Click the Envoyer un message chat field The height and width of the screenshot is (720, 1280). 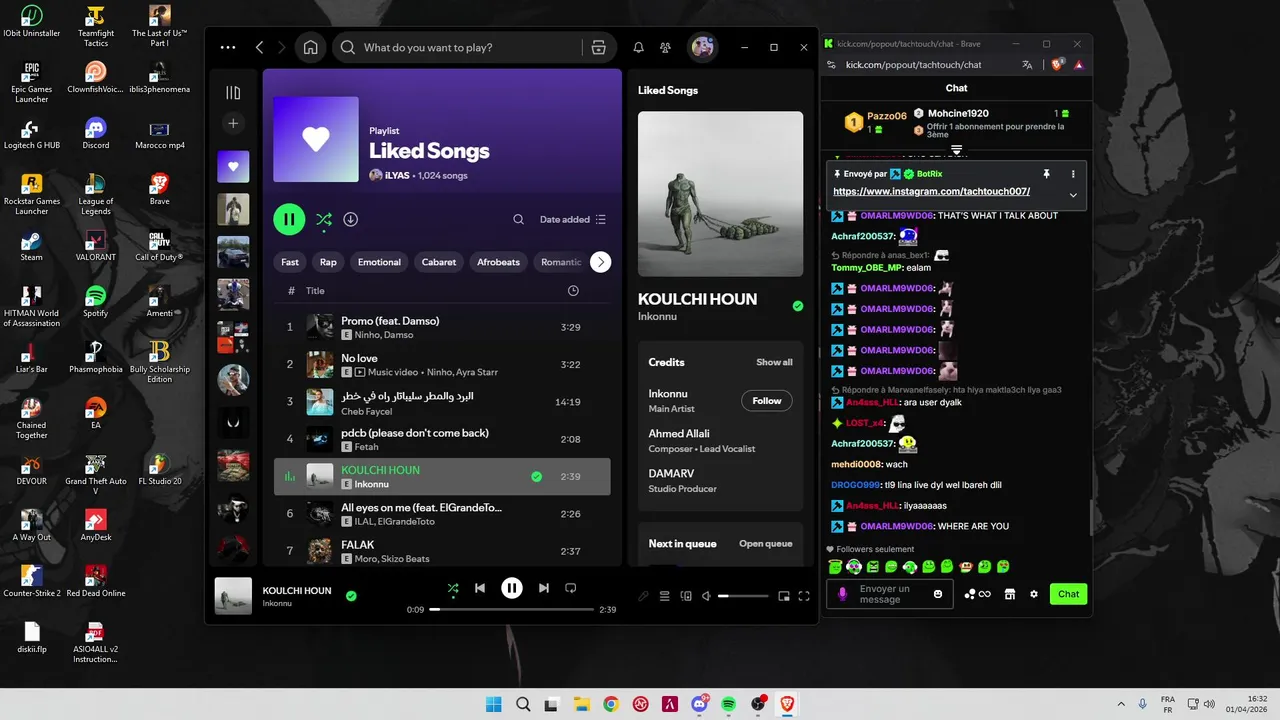pos(888,594)
